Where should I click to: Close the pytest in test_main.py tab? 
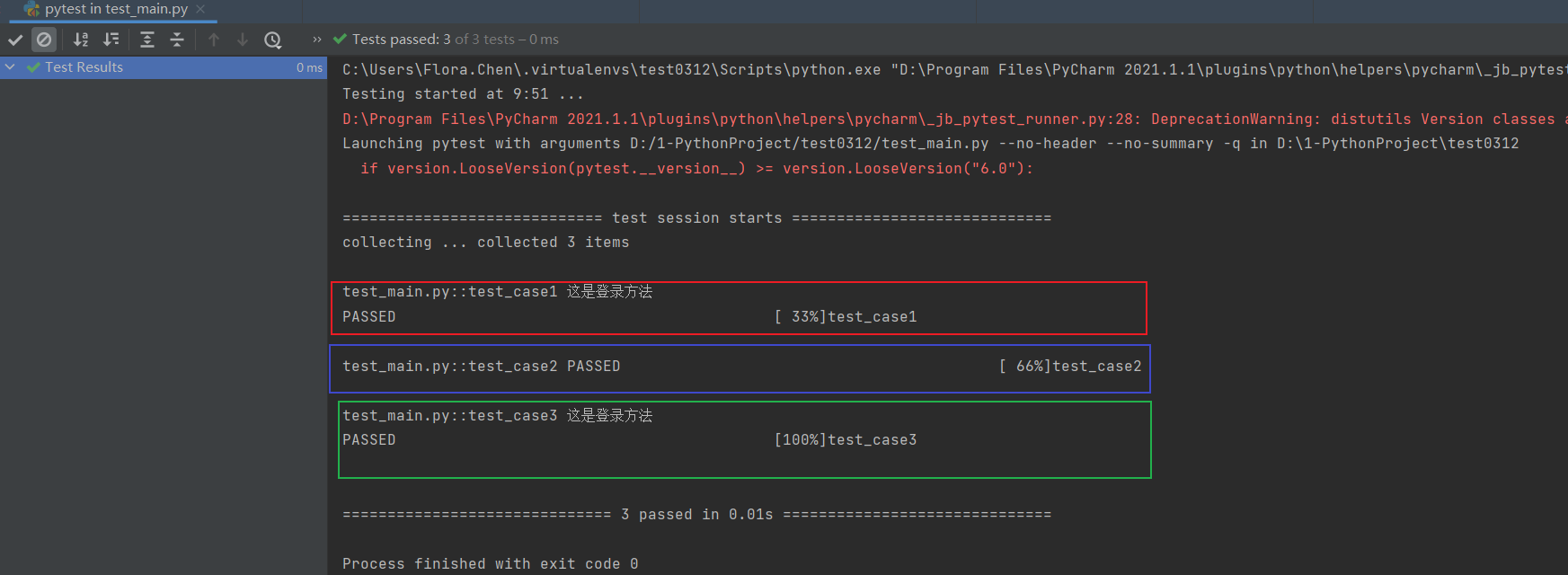tap(200, 9)
